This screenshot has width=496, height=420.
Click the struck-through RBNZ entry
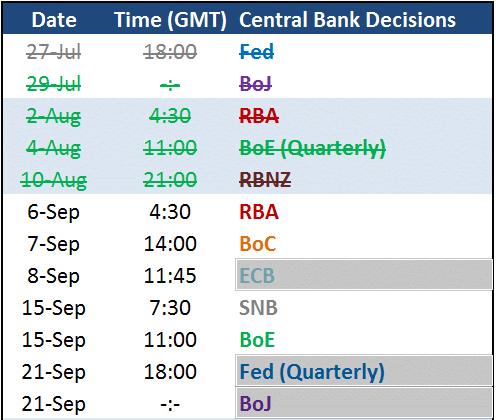[x=265, y=180]
